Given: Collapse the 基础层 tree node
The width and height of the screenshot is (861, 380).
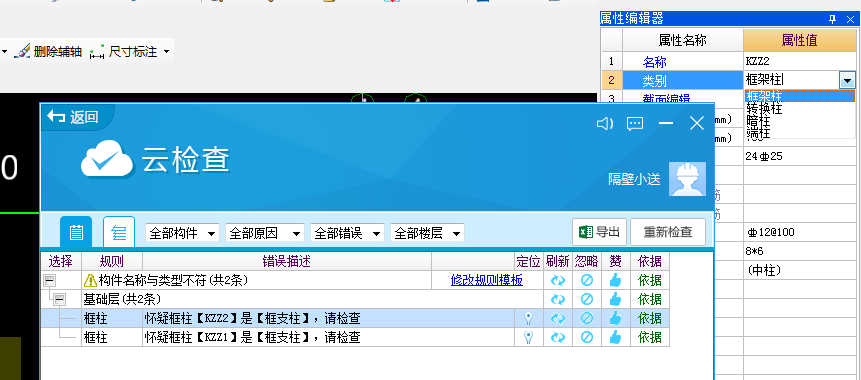Looking at the screenshot, I should click(59, 300).
